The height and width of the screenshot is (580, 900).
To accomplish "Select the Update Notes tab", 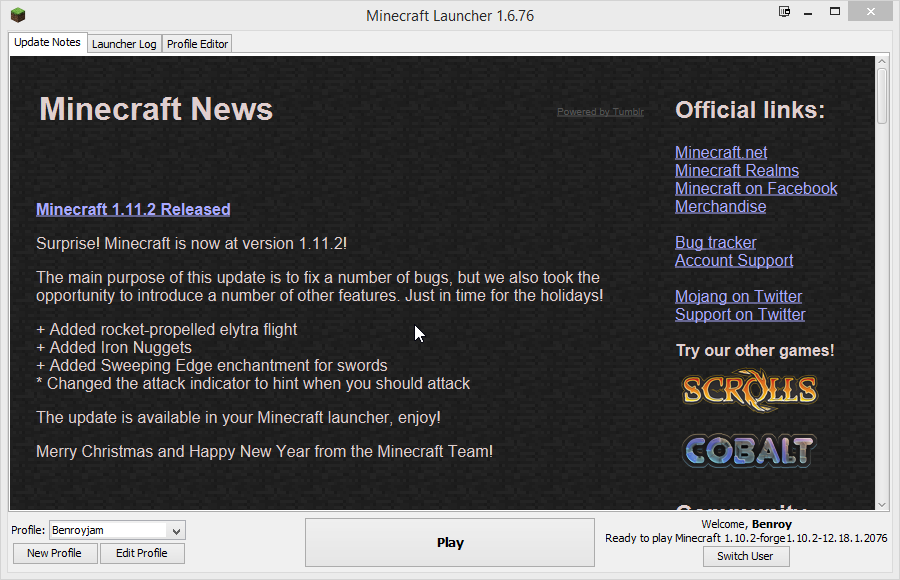I will click(x=47, y=43).
